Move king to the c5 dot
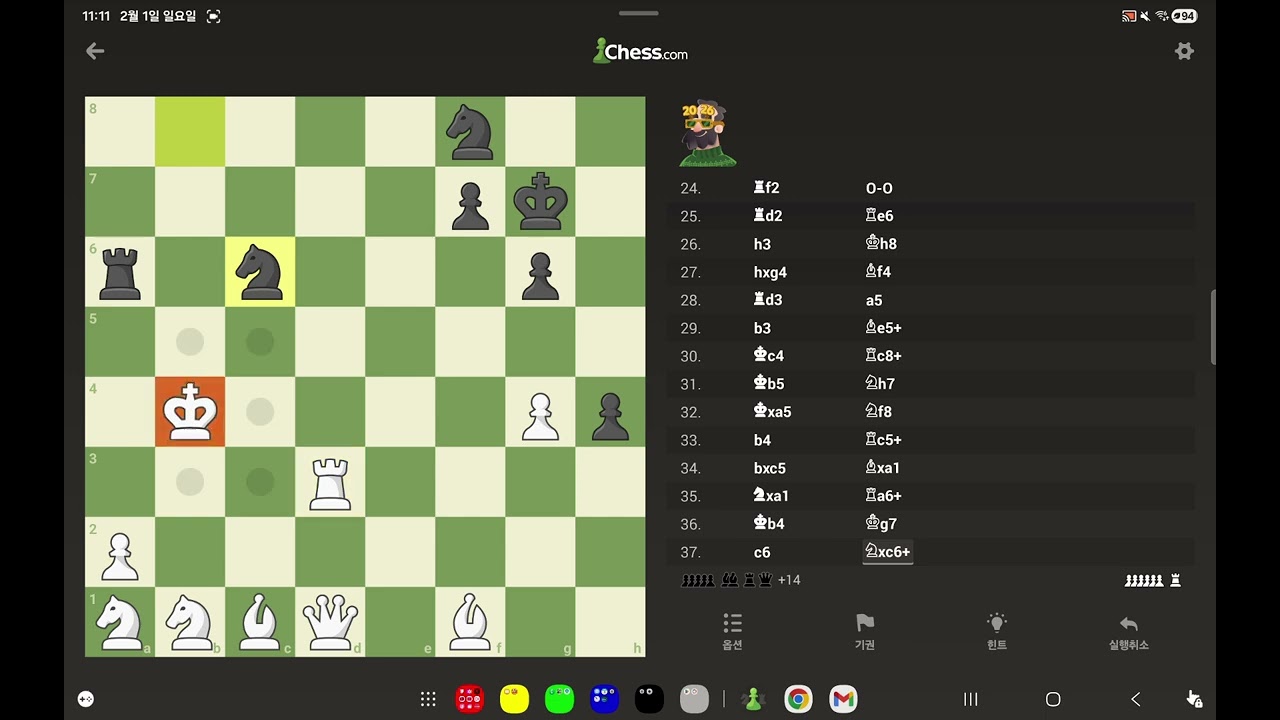Viewport: 1280px width, 720px height. click(260, 341)
